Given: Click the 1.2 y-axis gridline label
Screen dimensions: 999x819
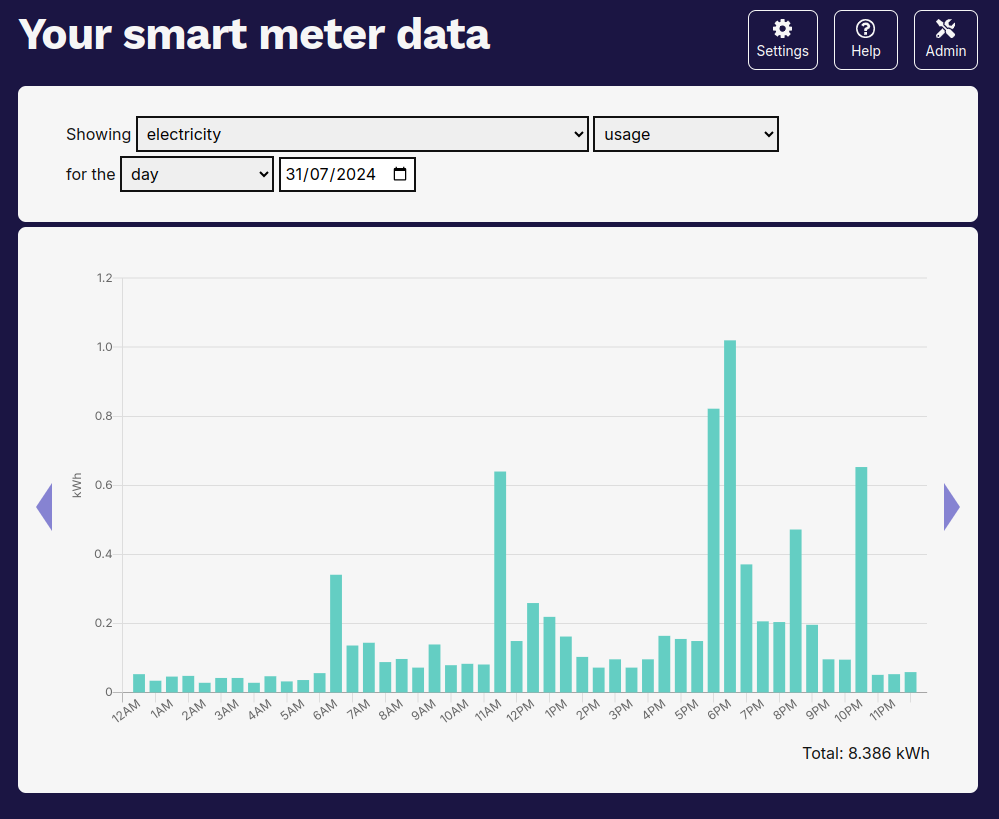Looking at the screenshot, I should click(104, 278).
